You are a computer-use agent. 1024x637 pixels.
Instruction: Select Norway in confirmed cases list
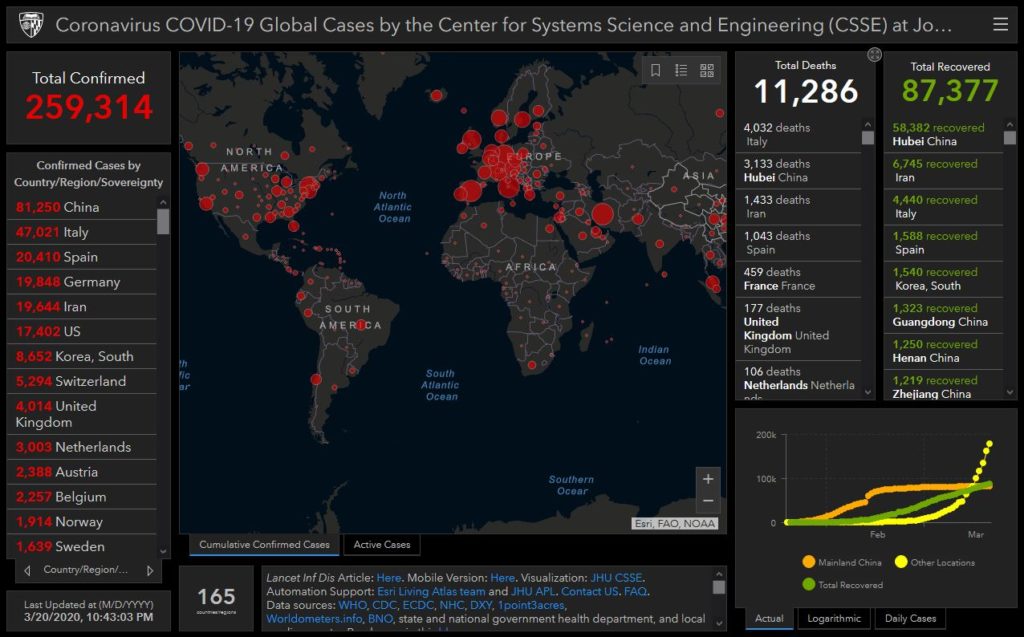coord(82,521)
